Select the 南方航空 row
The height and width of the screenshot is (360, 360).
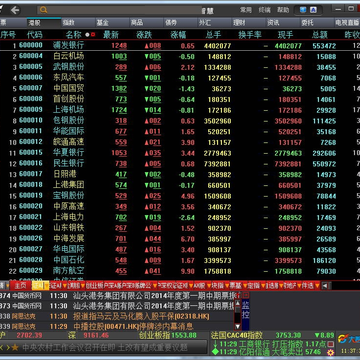(x=180, y=271)
